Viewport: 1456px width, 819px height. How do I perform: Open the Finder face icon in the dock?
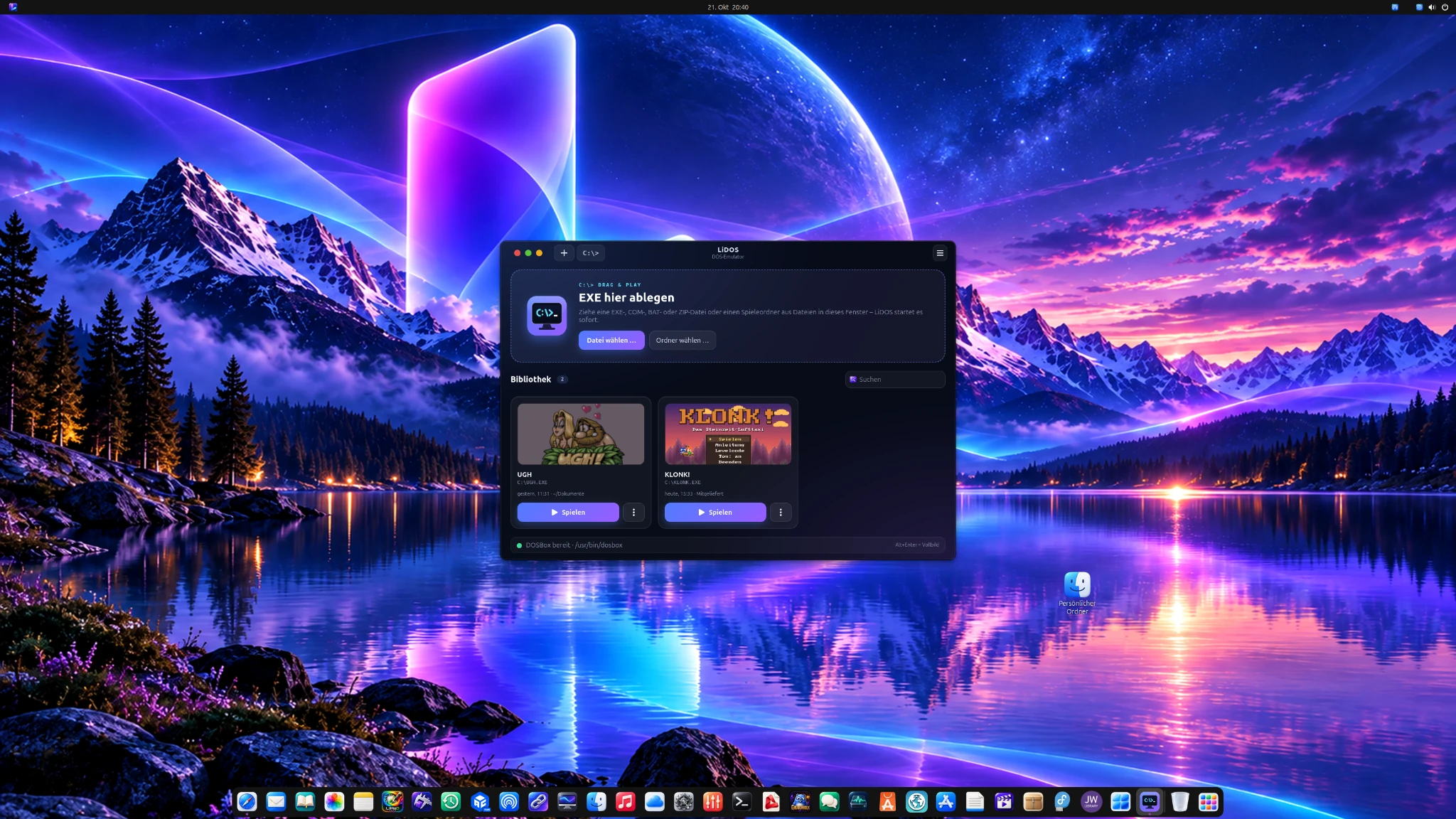coord(596,802)
